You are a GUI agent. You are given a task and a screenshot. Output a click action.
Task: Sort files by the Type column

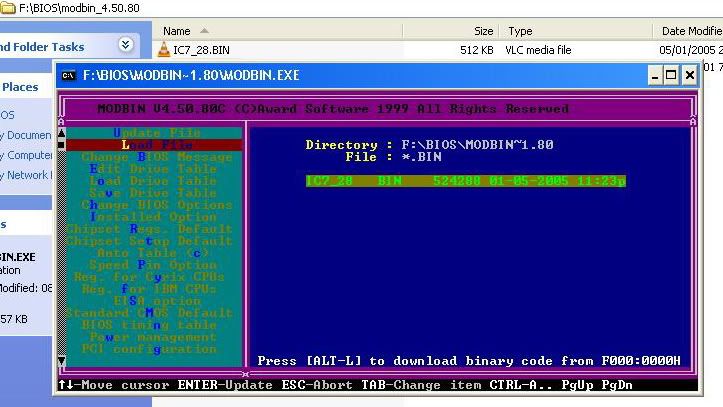520,31
